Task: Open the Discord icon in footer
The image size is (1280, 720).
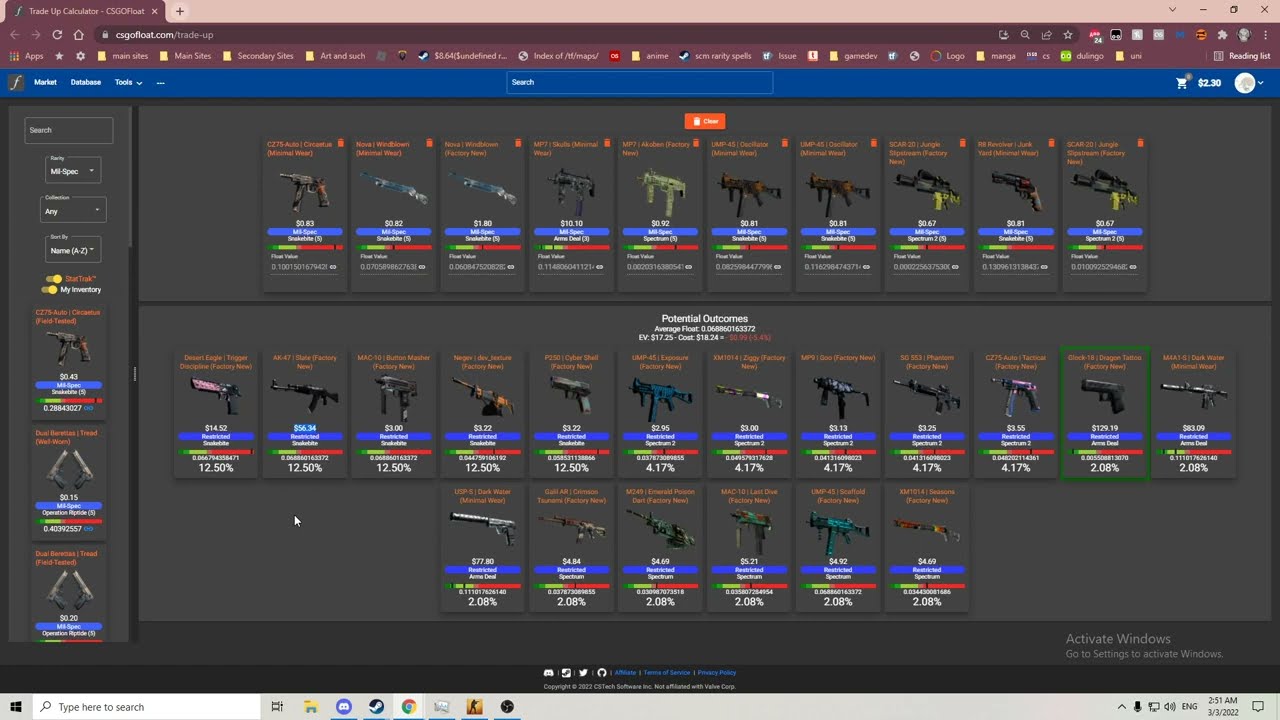Action: click(548, 673)
